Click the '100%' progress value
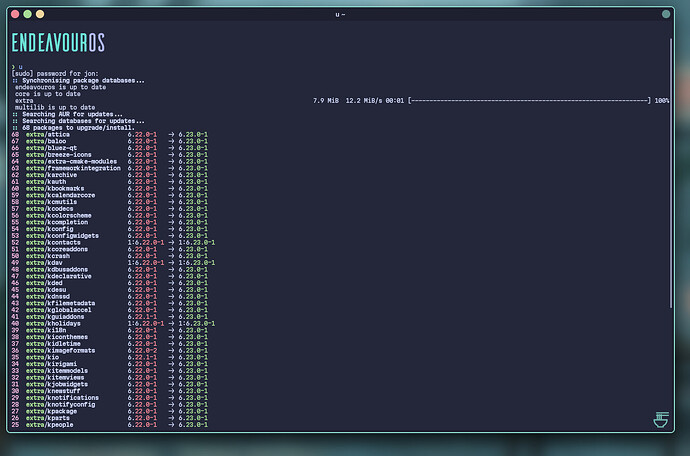The image size is (690, 456). tap(661, 101)
